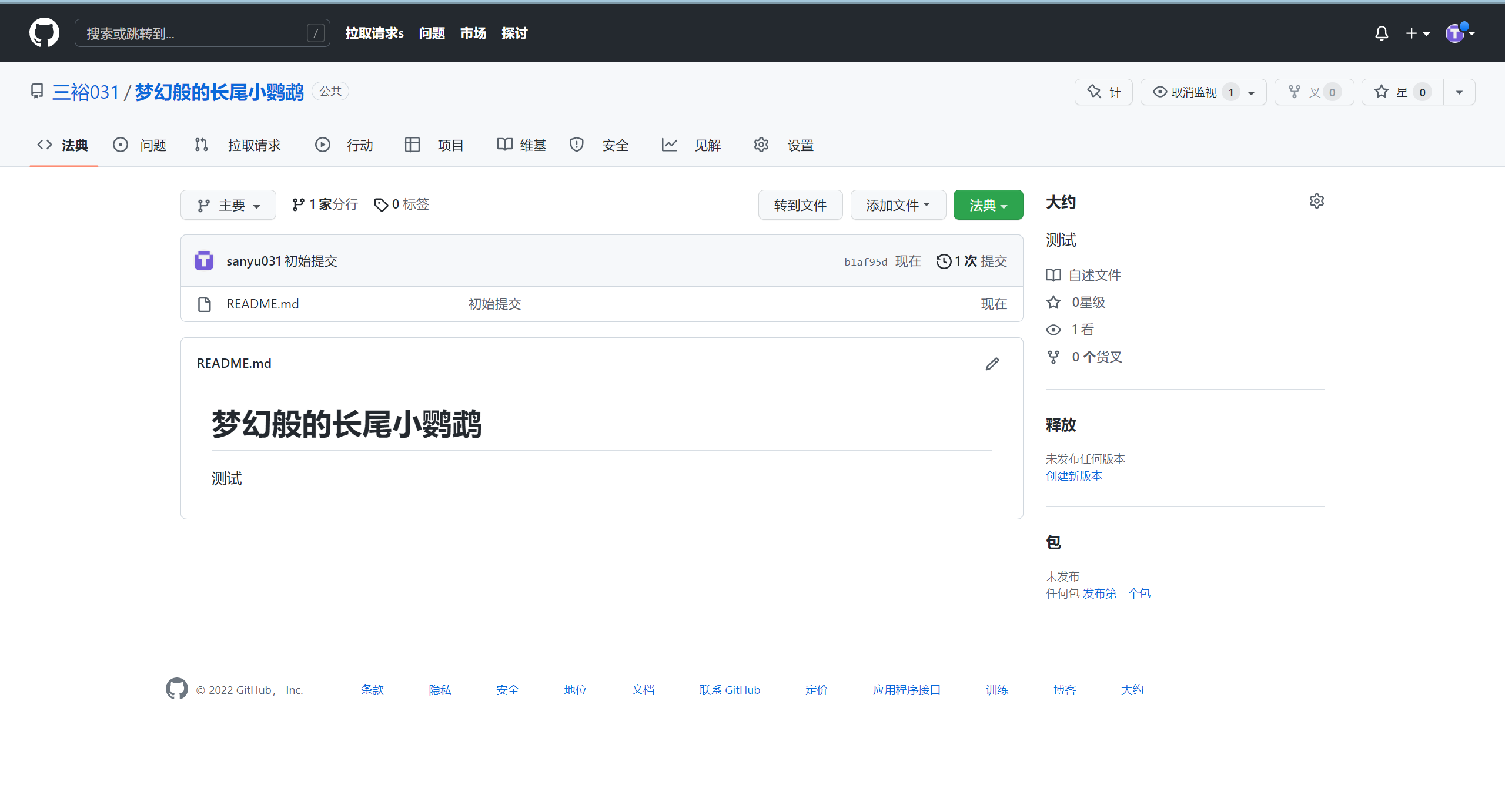Switch to the 法典 code tab
The height and width of the screenshot is (812, 1505).
click(63, 145)
